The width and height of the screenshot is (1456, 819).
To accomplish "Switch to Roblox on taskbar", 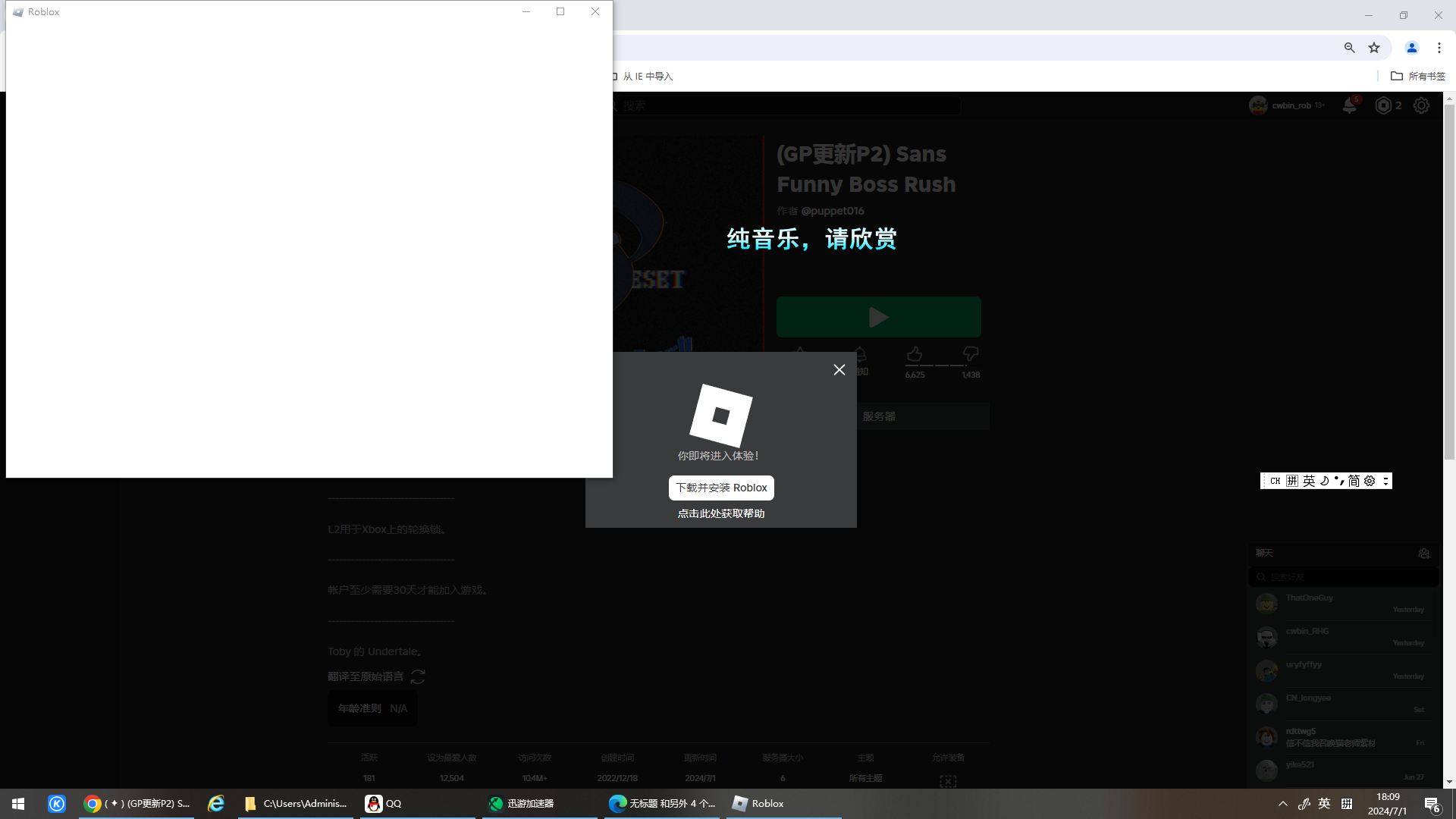I will 784,803.
